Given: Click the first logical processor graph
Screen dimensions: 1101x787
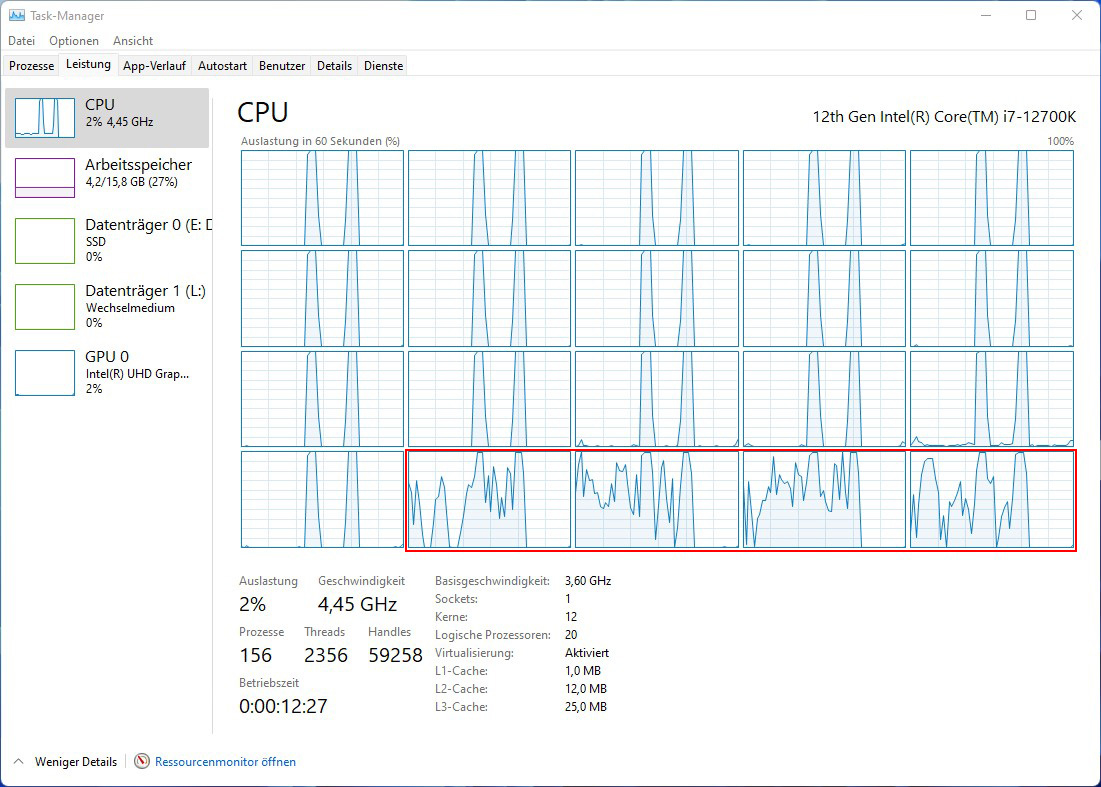Looking at the screenshot, I should 322,198.
